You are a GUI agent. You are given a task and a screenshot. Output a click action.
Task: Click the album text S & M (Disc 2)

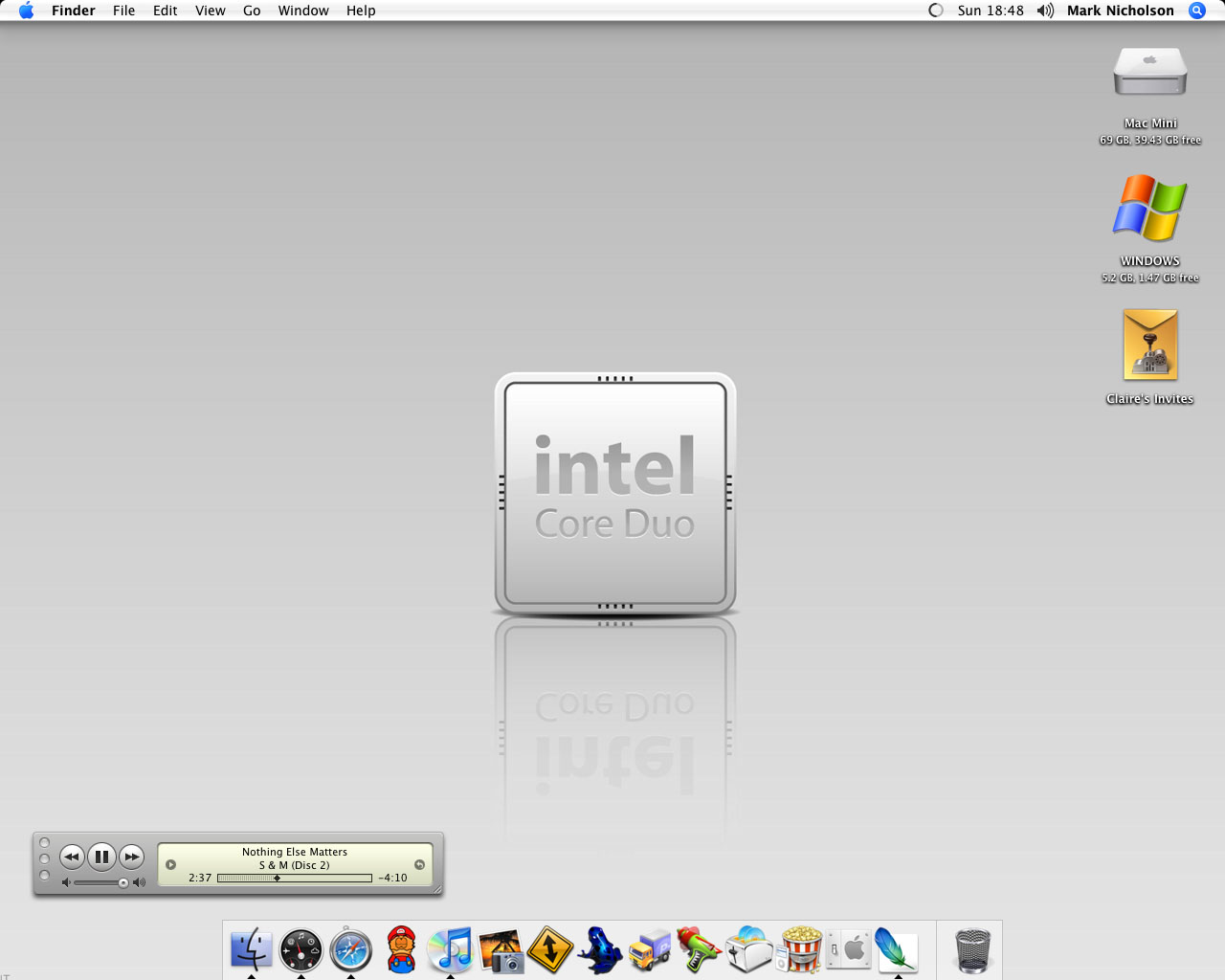tap(295, 865)
